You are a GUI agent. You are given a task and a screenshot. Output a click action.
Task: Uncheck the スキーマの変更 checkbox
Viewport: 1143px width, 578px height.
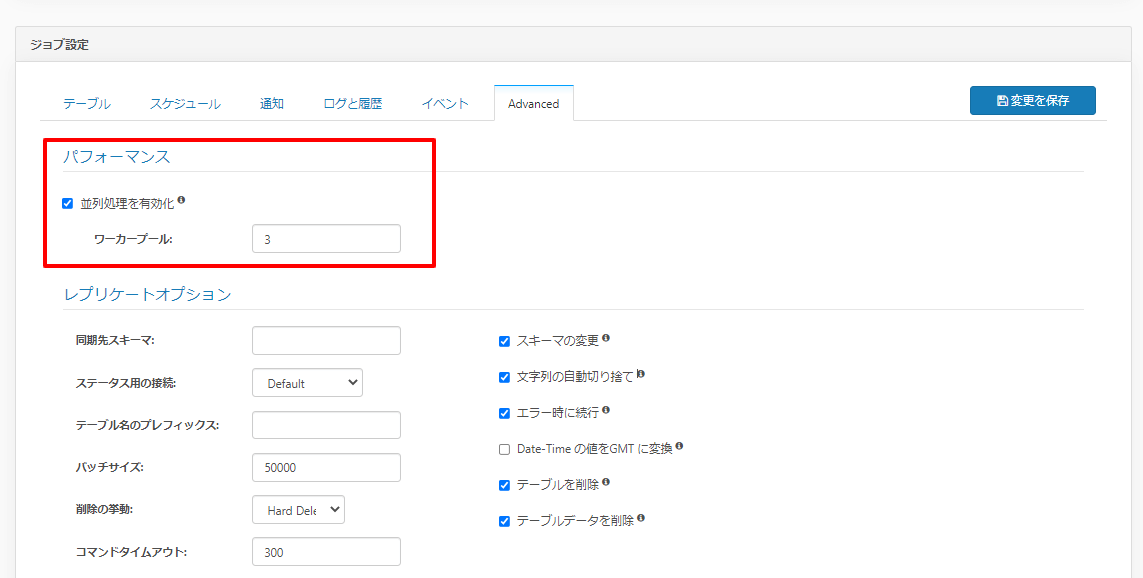[x=504, y=341]
